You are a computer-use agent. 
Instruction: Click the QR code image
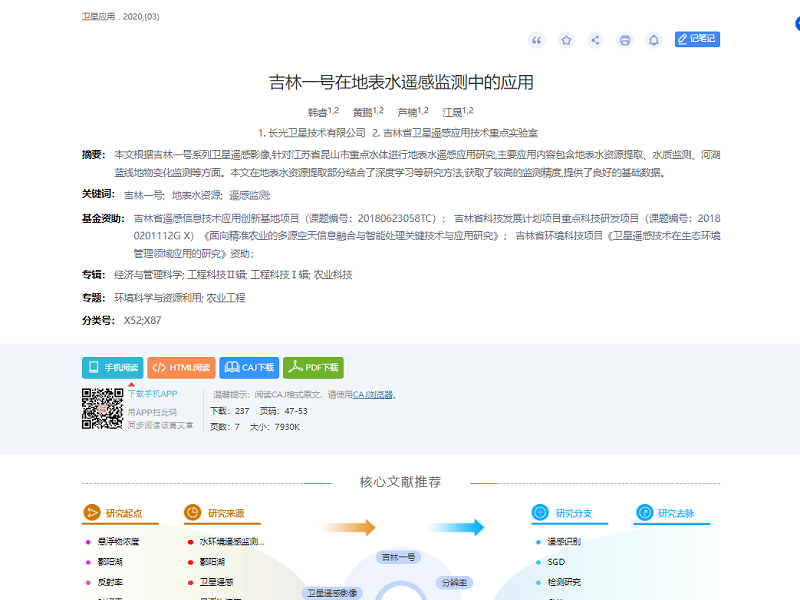(x=102, y=409)
